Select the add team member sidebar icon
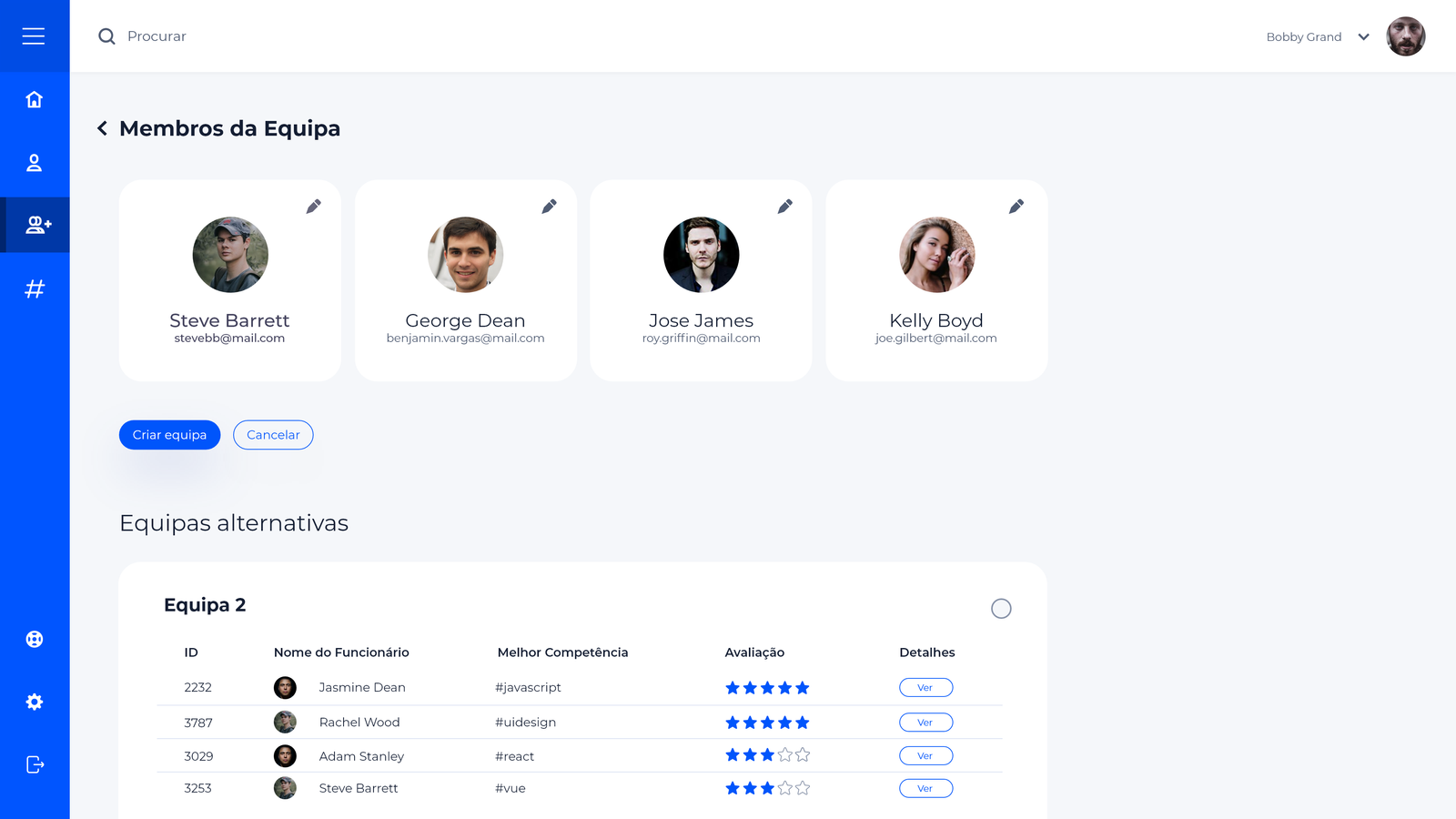This screenshot has width=1456, height=819. pos(37,225)
